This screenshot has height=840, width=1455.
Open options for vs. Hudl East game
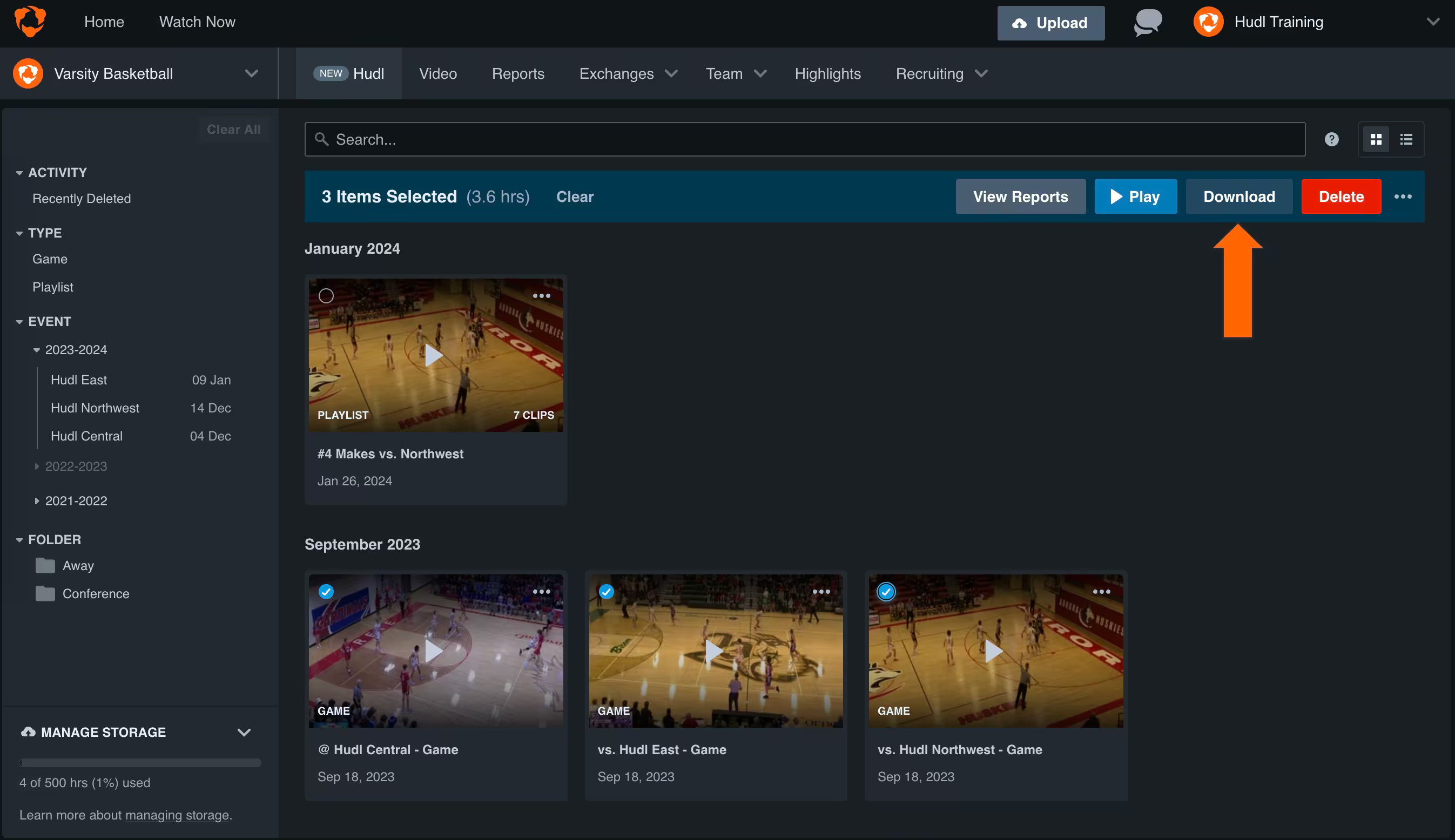tap(821, 591)
